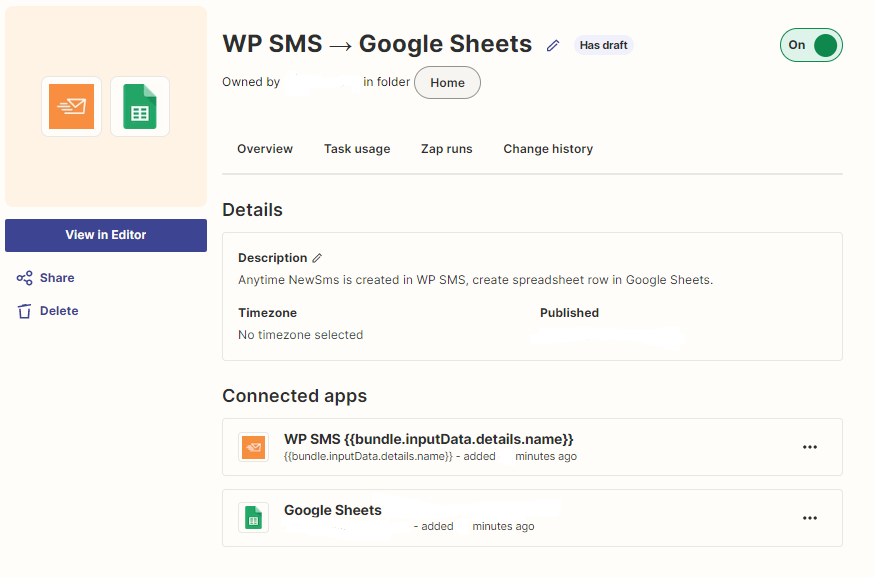874x578 pixels.
Task: Click the Google Sheets icon in header card
Action: click(140, 106)
